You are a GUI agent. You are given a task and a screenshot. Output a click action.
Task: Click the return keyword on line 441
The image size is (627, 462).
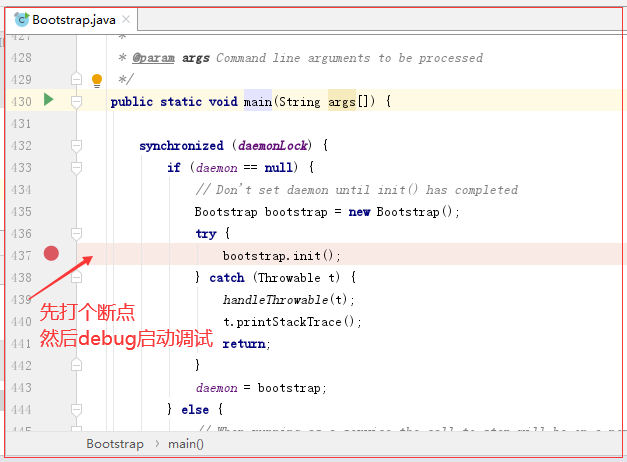tap(244, 344)
